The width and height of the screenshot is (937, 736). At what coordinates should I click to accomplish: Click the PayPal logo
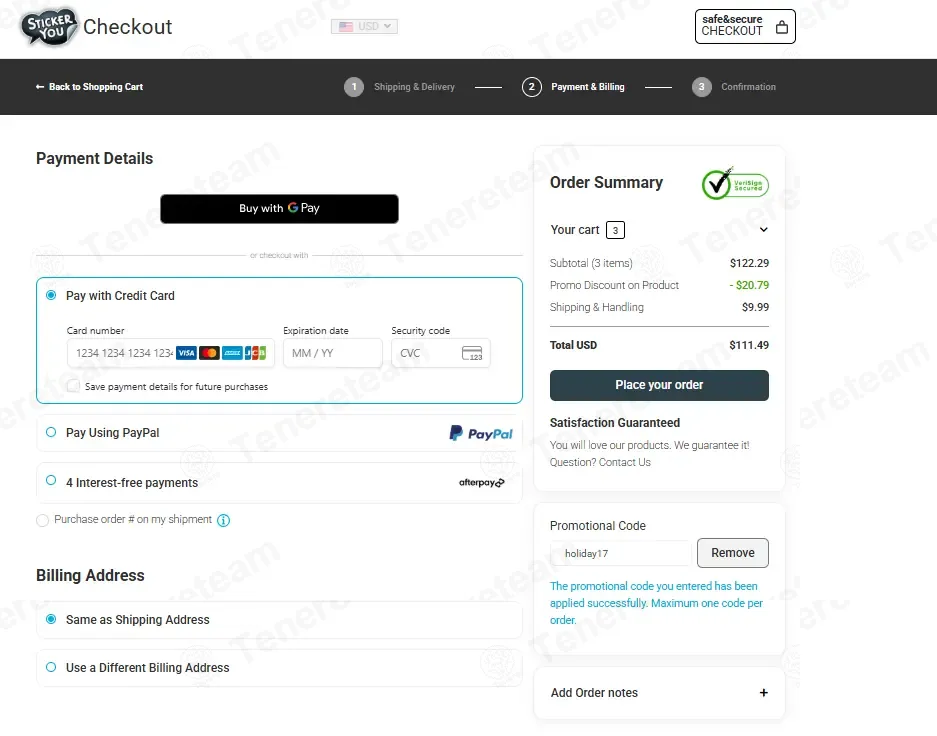[x=481, y=433]
